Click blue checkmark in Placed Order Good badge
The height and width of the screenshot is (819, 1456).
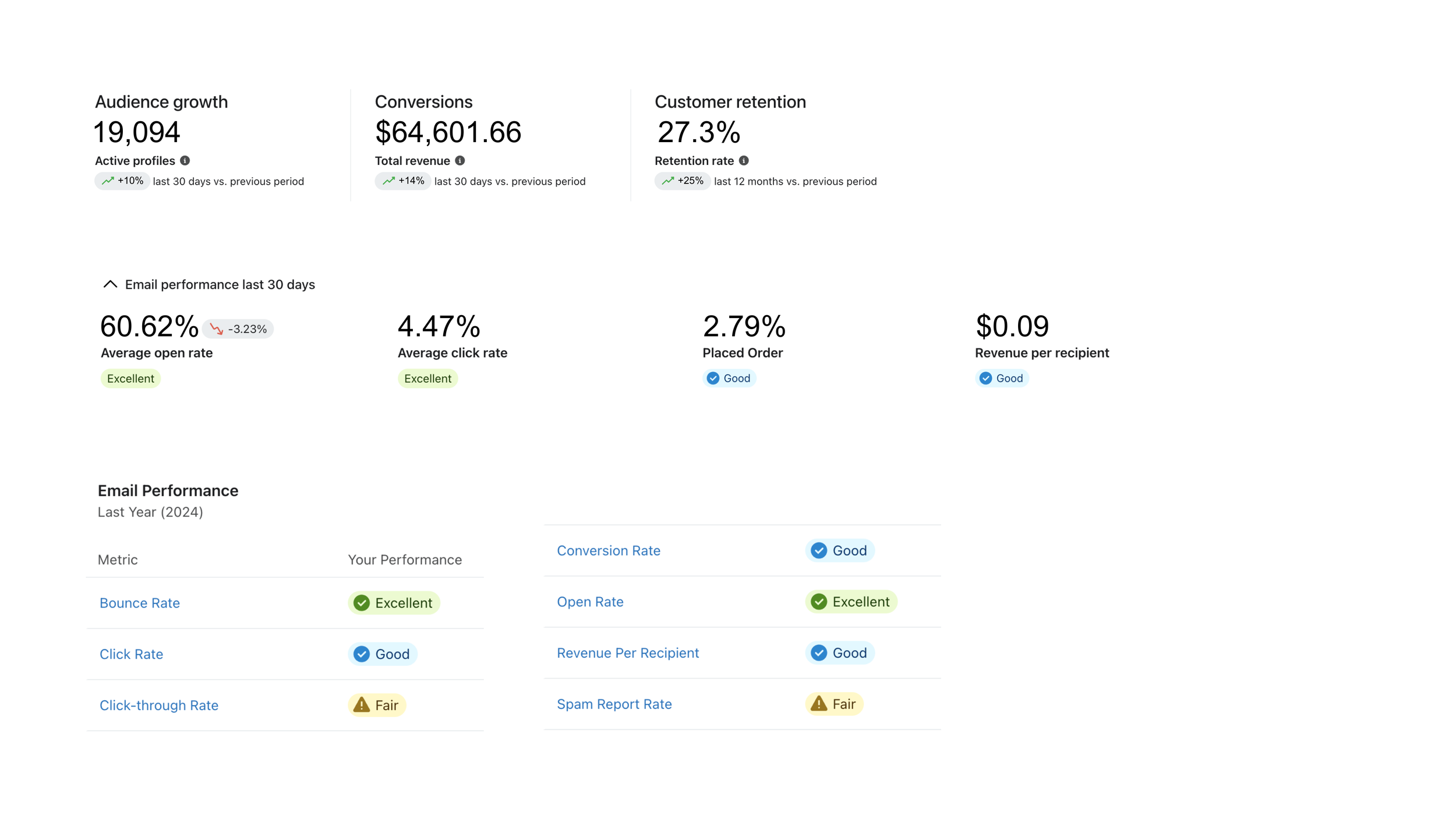pyautogui.click(x=713, y=379)
